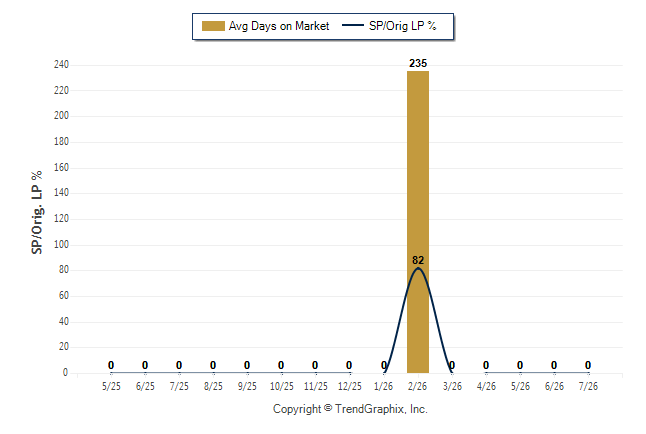Click the 10/25 axis label
646x434 pixels.
point(282,386)
